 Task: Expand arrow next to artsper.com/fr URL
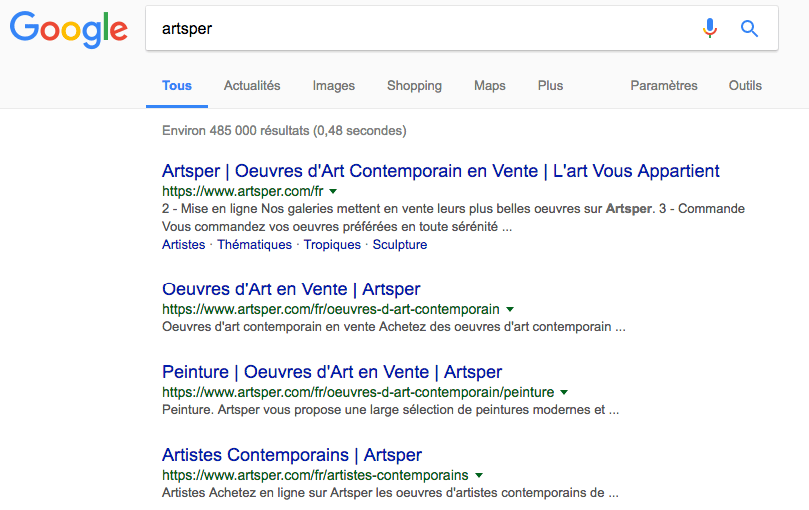pos(333,192)
